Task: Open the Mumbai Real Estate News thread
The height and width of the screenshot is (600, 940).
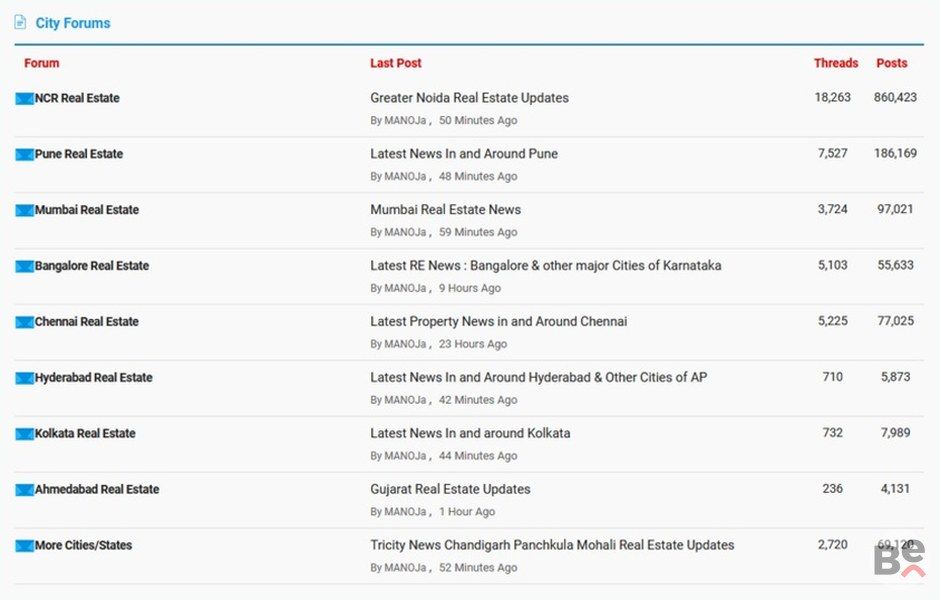Action: point(445,210)
